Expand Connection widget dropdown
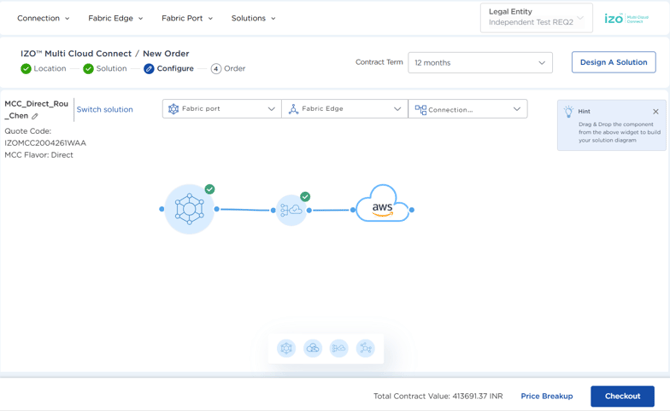This screenshot has width=670, height=411. click(468, 109)
